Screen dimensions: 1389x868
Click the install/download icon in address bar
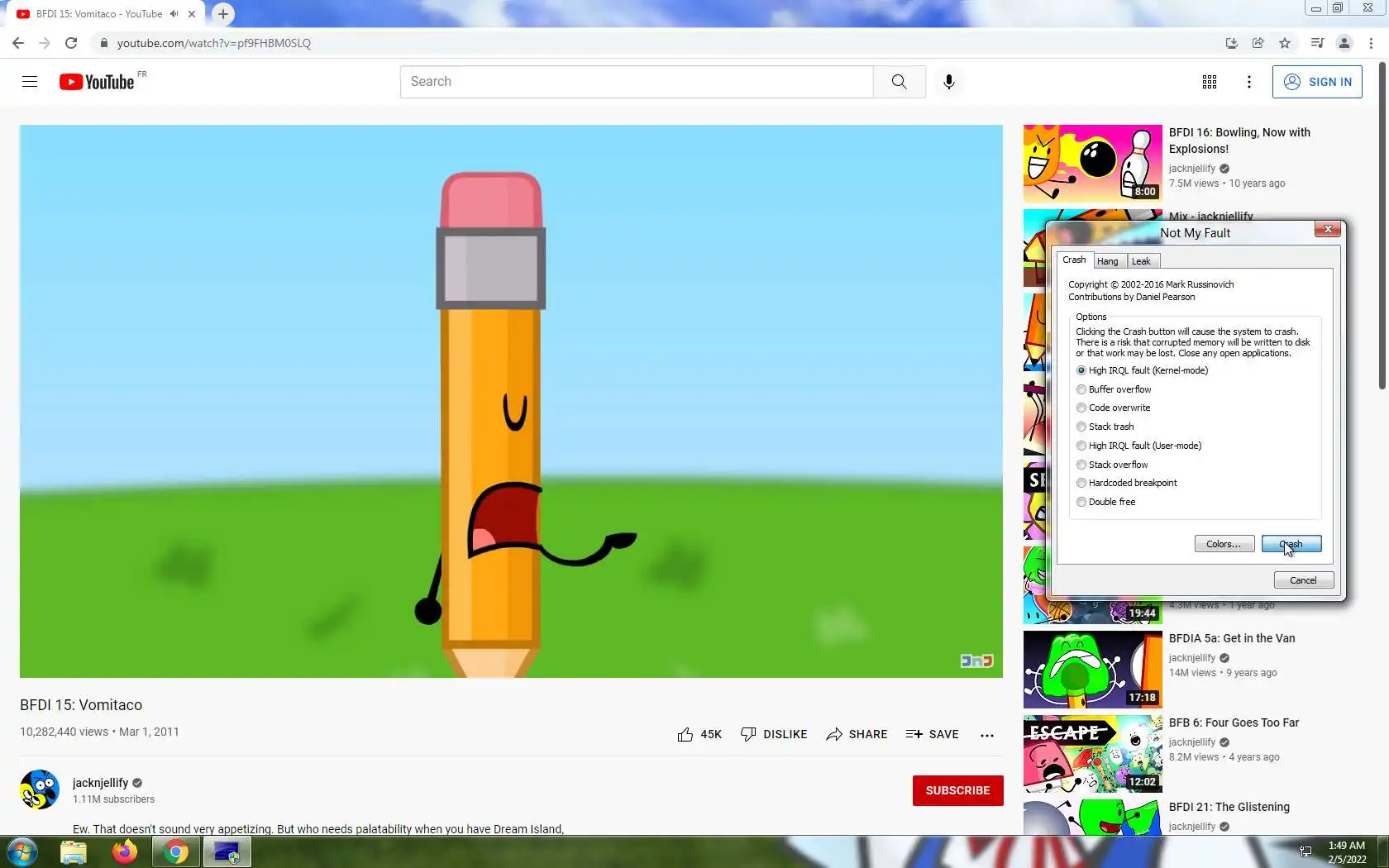(1232, 43)
